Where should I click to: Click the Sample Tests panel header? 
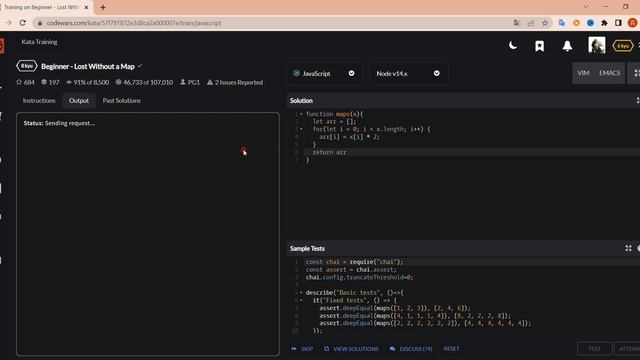click(307, 248)
